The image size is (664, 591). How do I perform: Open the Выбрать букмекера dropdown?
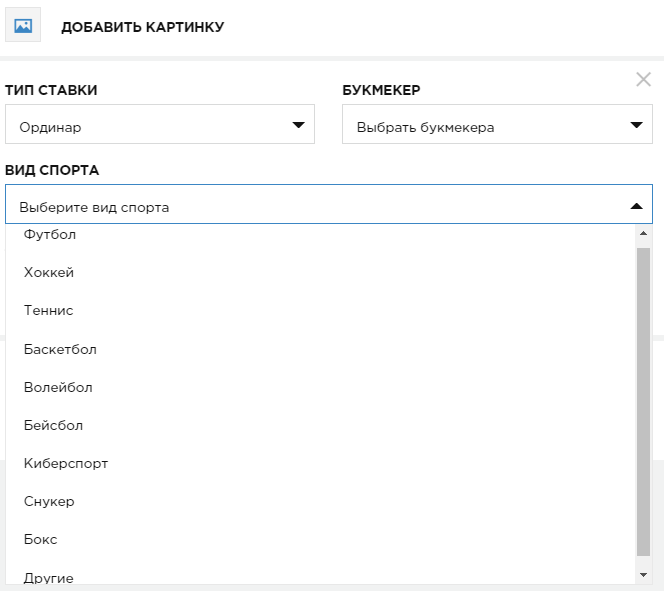coord(497,124)
